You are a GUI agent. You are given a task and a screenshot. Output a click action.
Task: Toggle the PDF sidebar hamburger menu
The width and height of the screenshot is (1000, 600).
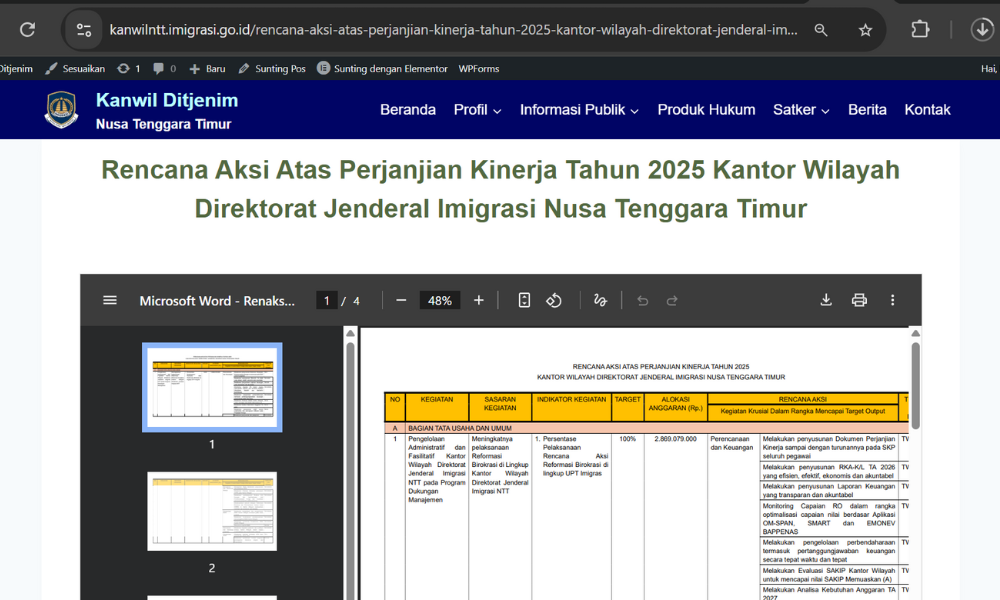pyautogui.click(x=110, y=300)
